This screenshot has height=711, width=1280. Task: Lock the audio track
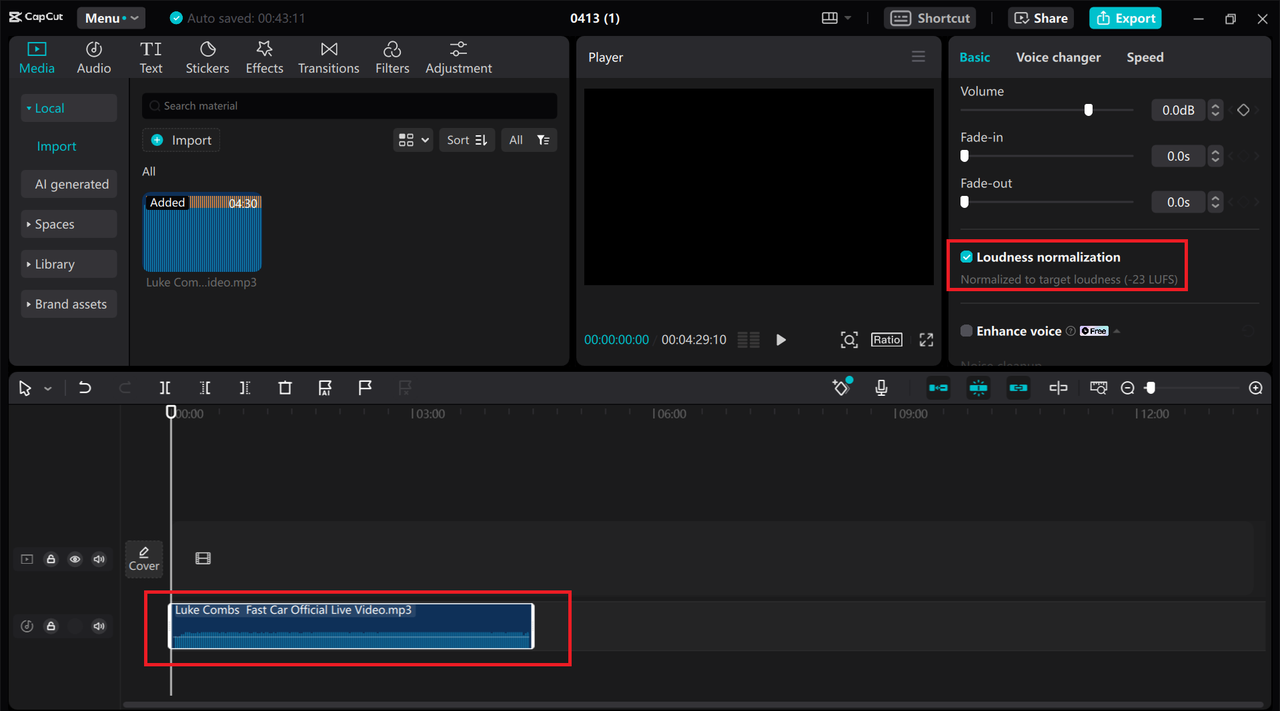tap(51, 626)
